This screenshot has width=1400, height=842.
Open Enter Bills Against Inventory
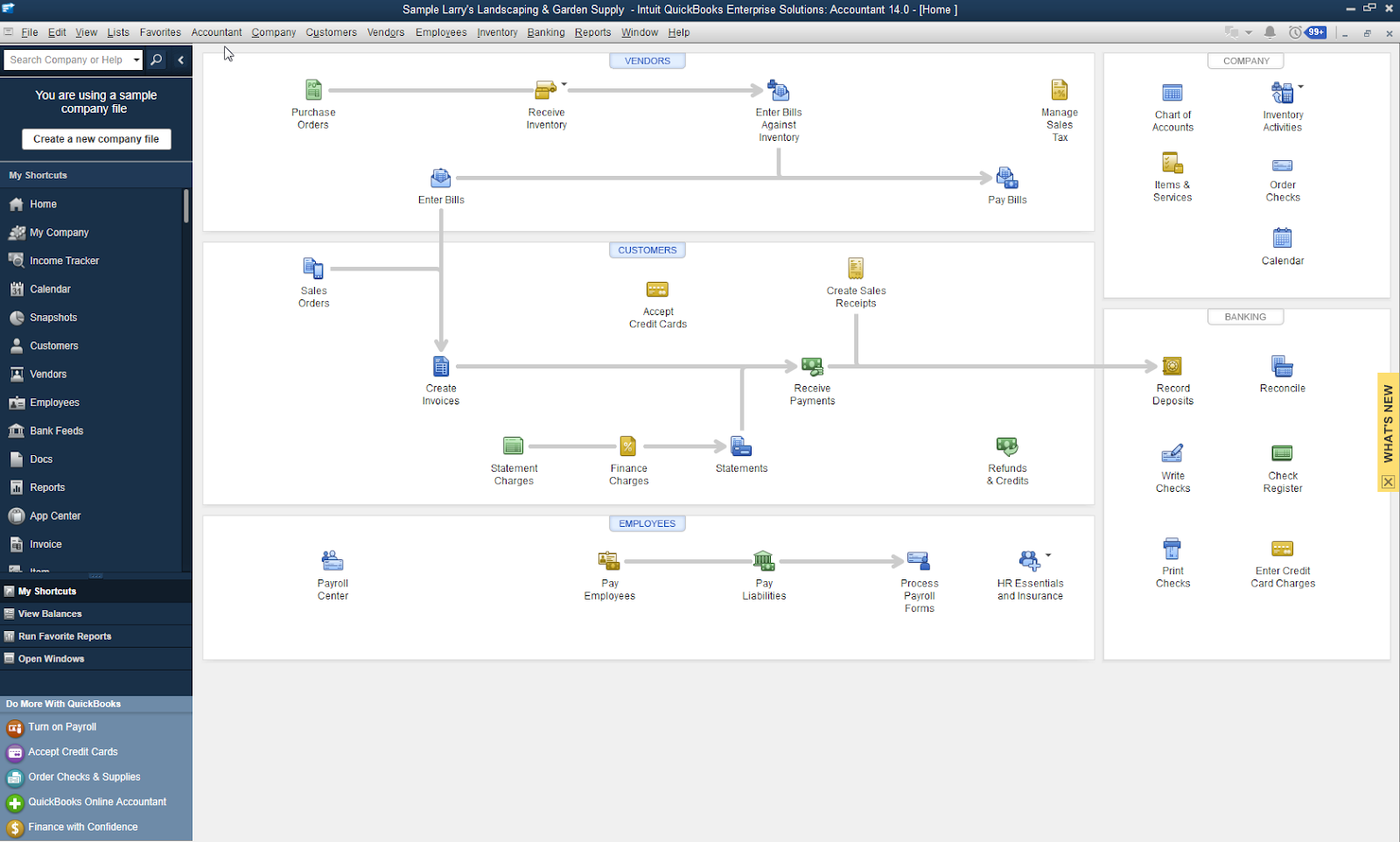pyautogui.click(x=779, y=90)
